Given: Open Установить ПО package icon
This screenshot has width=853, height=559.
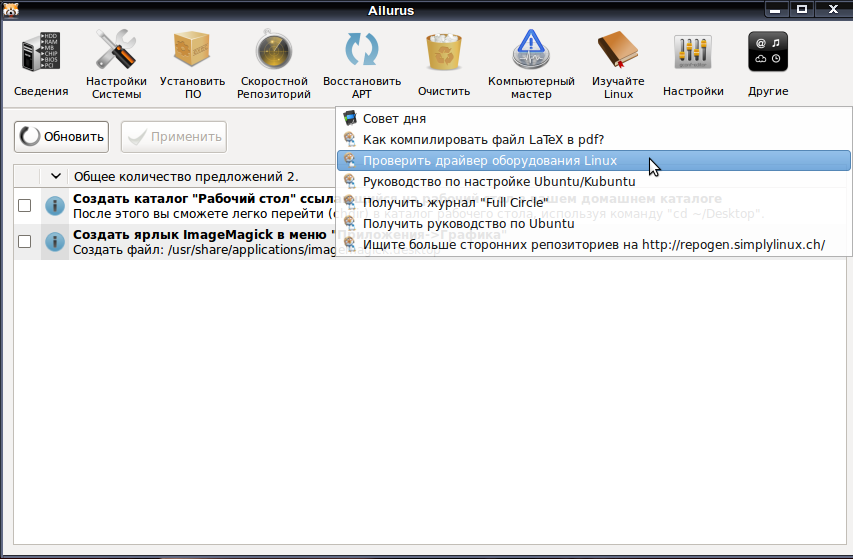Looking at the screenshot, I should [192, 50].
